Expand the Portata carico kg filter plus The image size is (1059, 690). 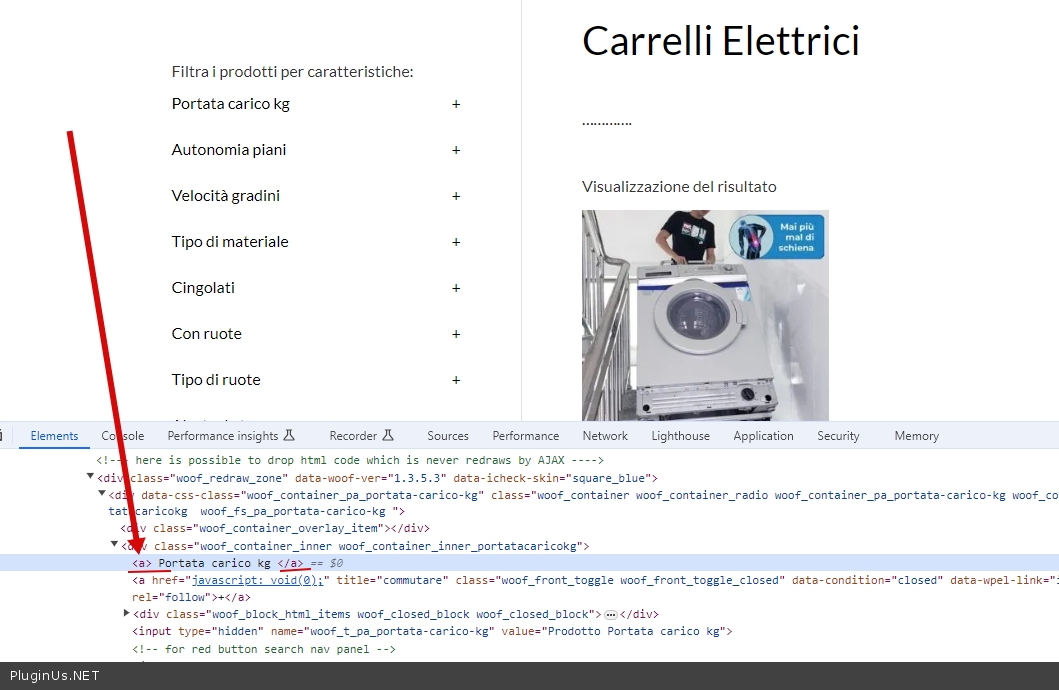tap(456, 104)
